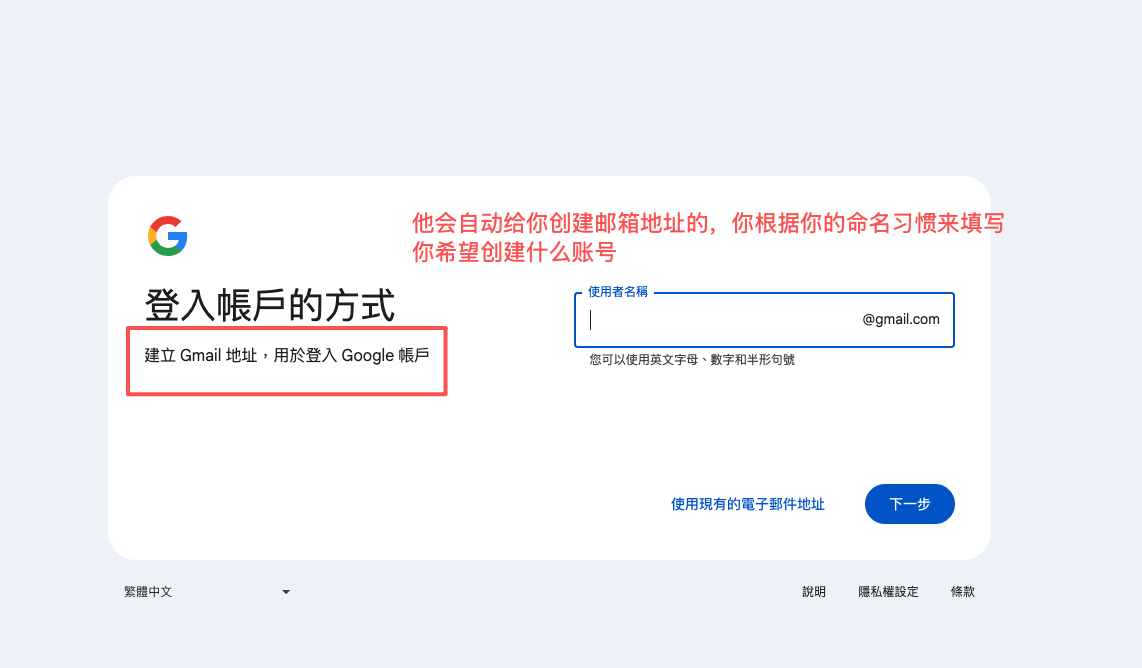Switch to using an existing email address
Screen dimensions: 1142x668
click(746, 504)
